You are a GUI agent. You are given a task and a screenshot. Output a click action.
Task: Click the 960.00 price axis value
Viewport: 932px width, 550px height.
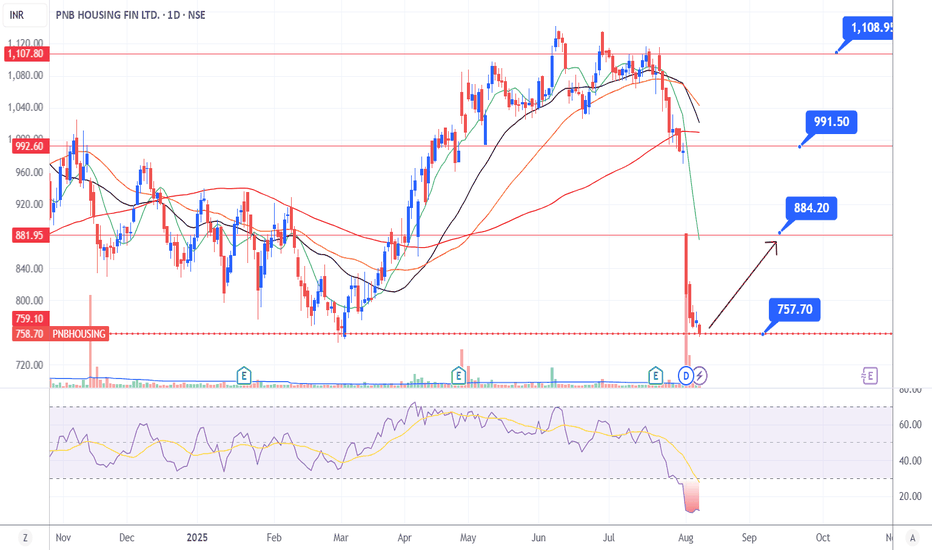(x=29, y=172)
